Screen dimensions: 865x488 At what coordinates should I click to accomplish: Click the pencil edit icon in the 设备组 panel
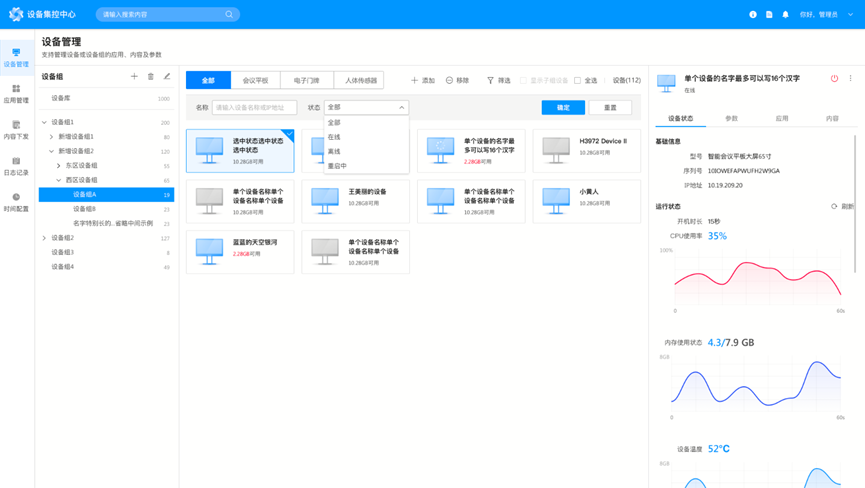click(x=167, y=76)
